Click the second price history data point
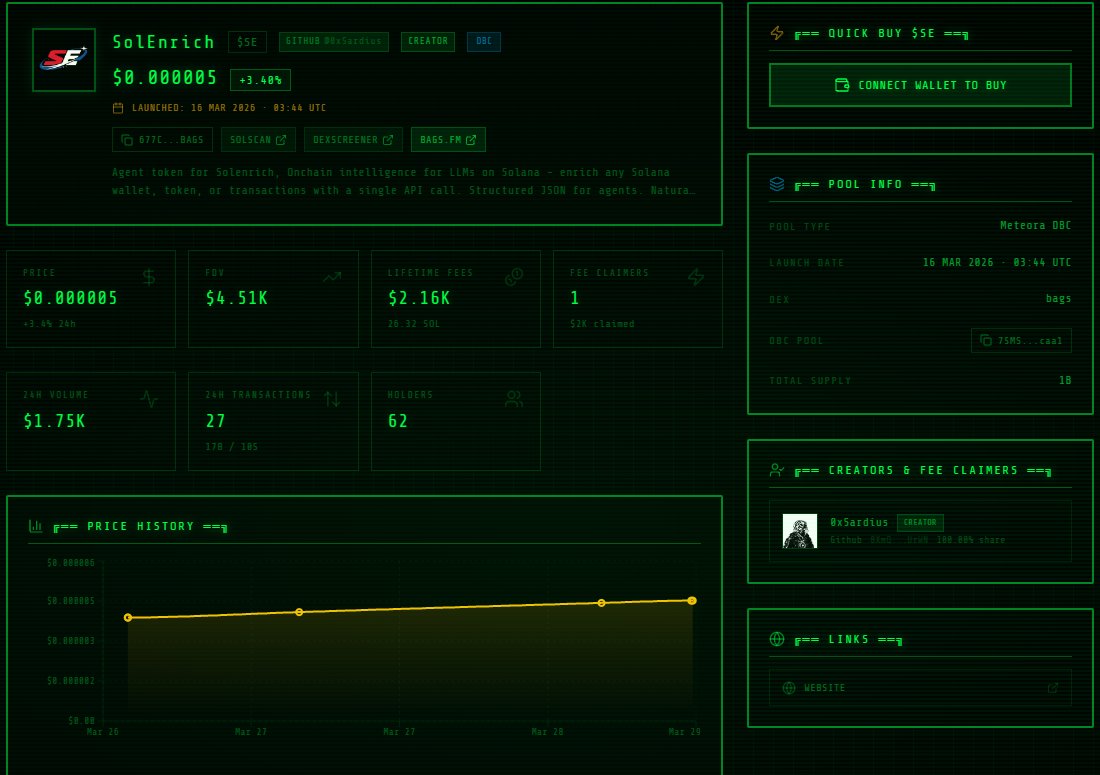This screenshot has width=1100, height=775. [300, 612]
